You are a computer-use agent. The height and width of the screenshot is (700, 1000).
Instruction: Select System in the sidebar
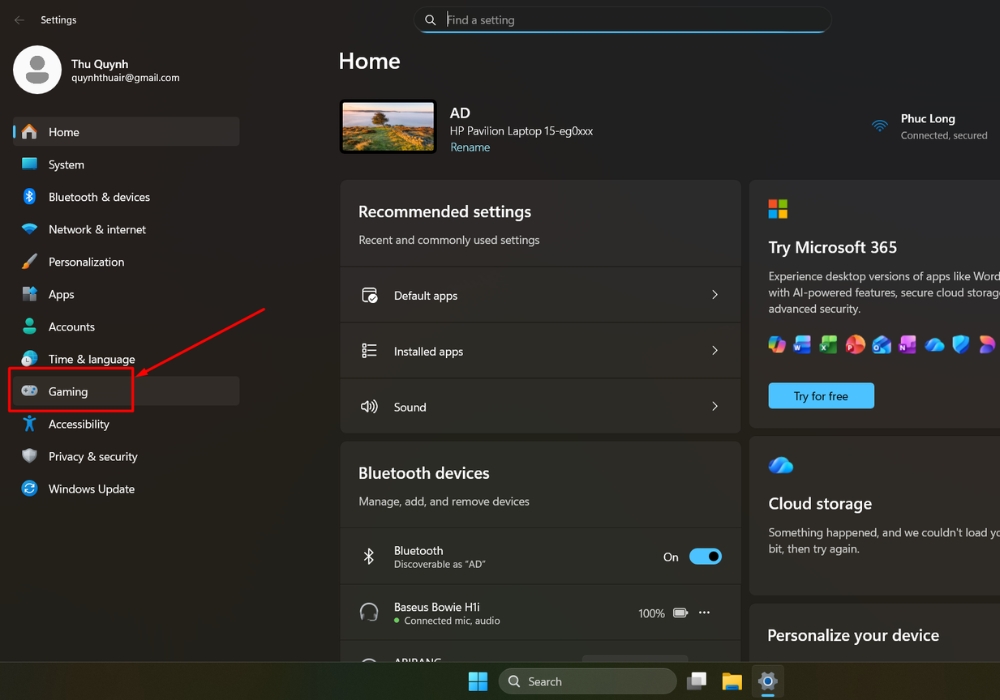click(x=126, y=164)
